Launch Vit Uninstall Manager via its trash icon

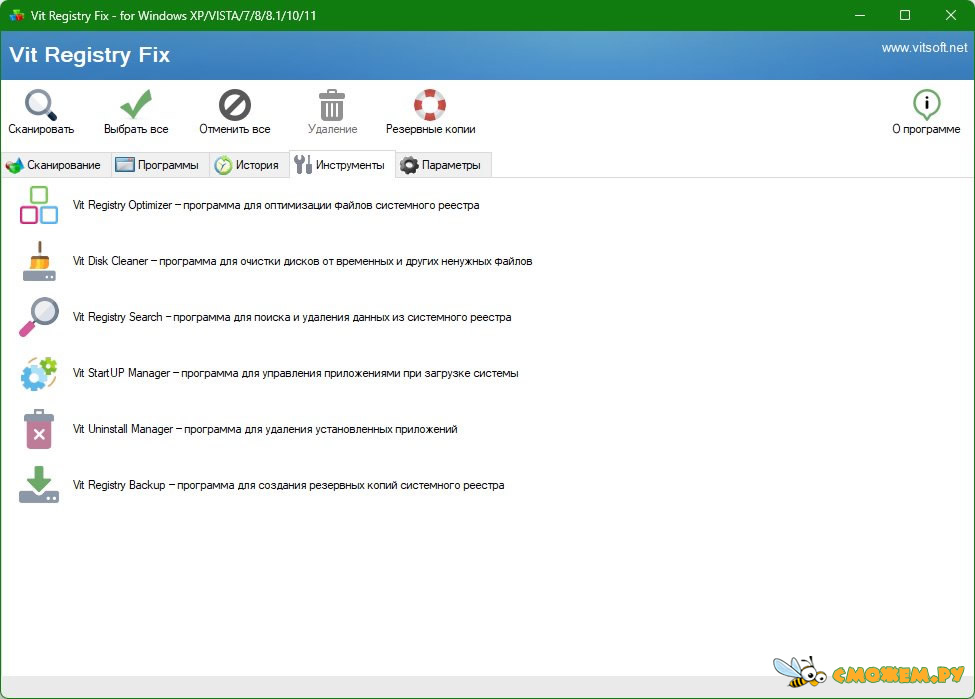39,429
